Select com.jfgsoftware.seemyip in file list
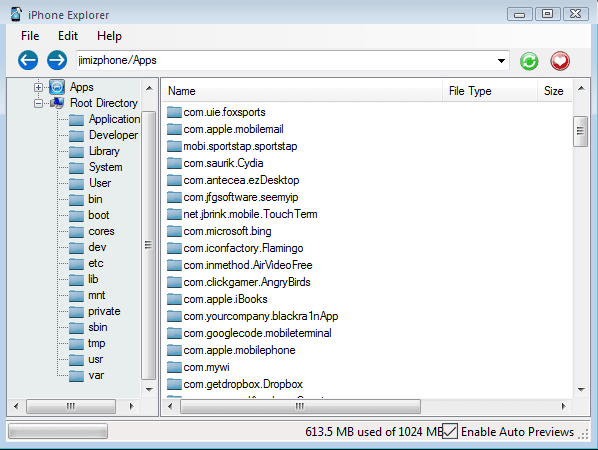Viewport: 598px width, 450px height. point(241,197)
